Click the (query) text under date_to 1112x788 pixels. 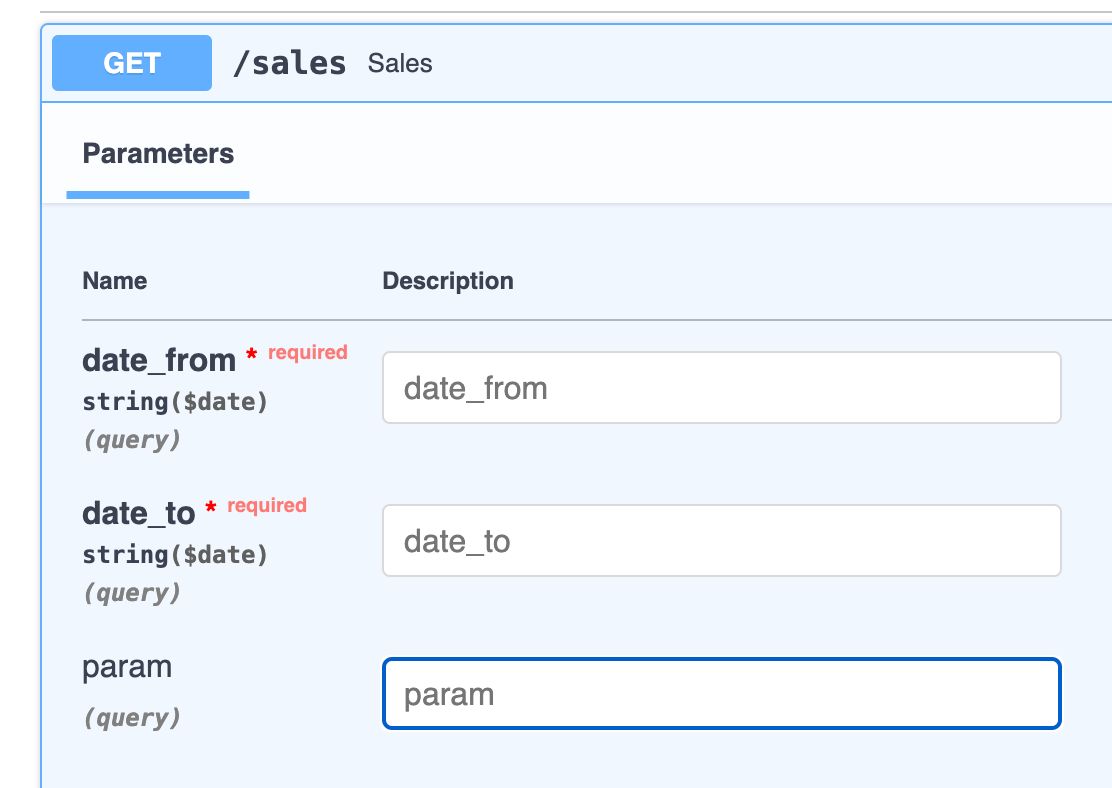131,593
